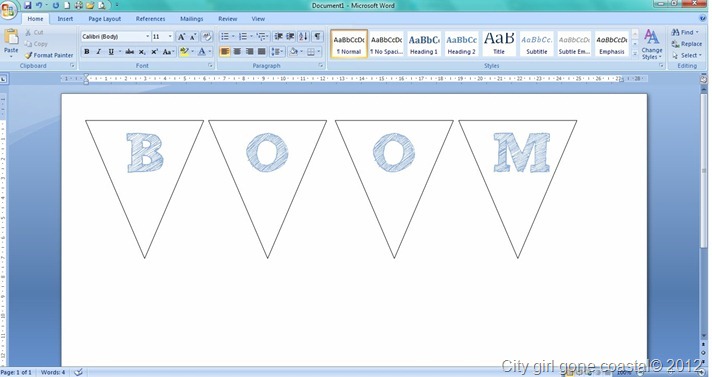Shrink the font size

coord(193,37)
